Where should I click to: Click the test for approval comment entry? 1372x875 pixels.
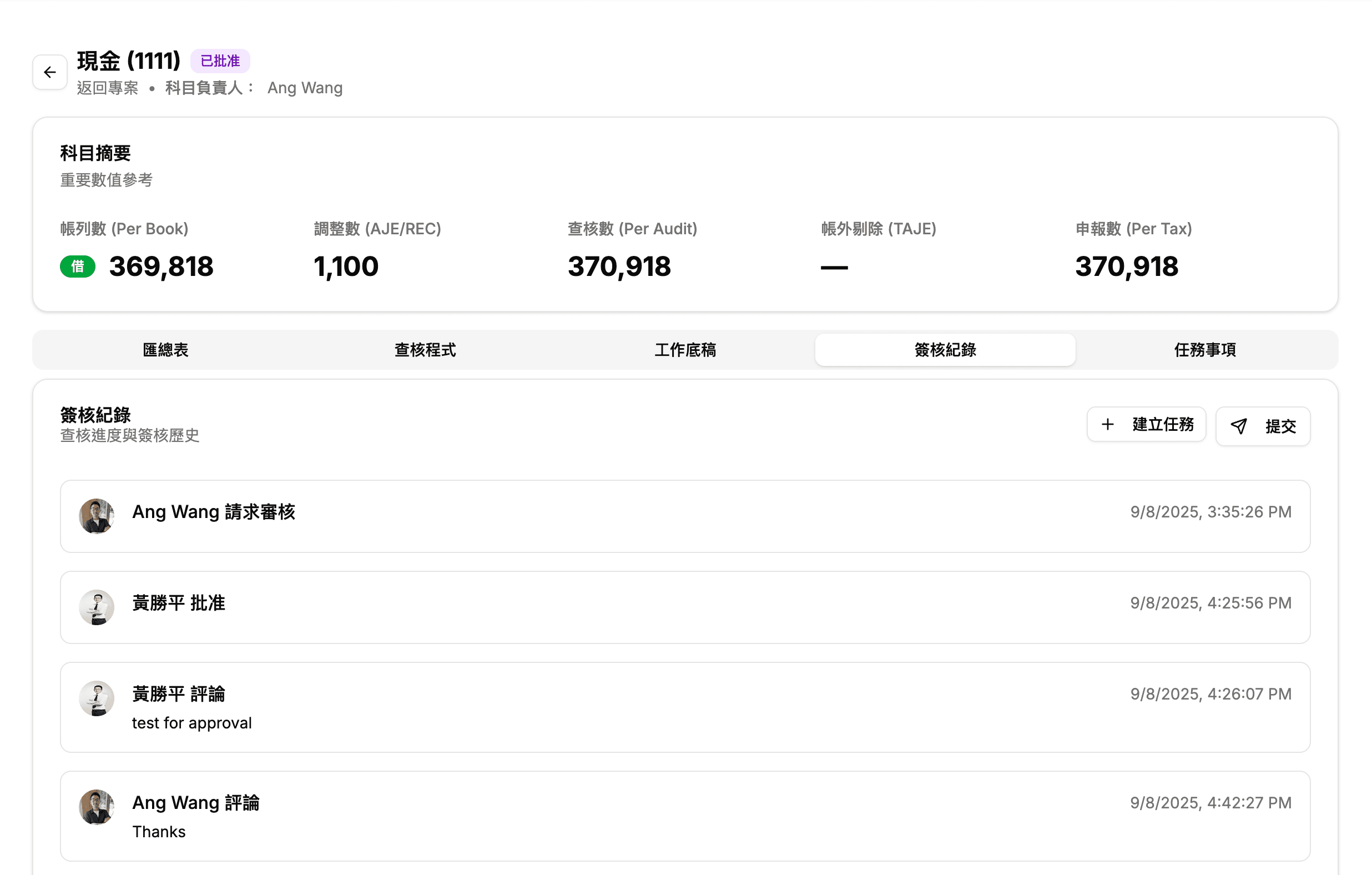click(x=191, y=723)
